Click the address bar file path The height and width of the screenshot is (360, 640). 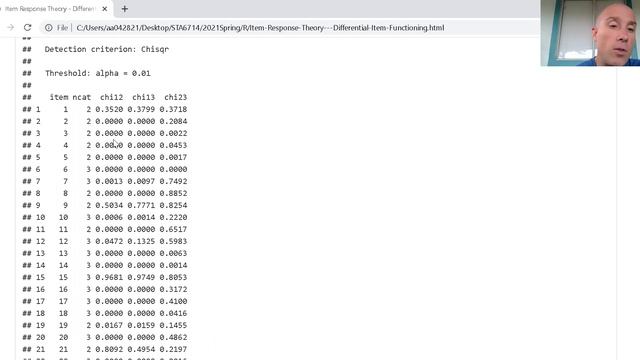click(x=260, y=28)
